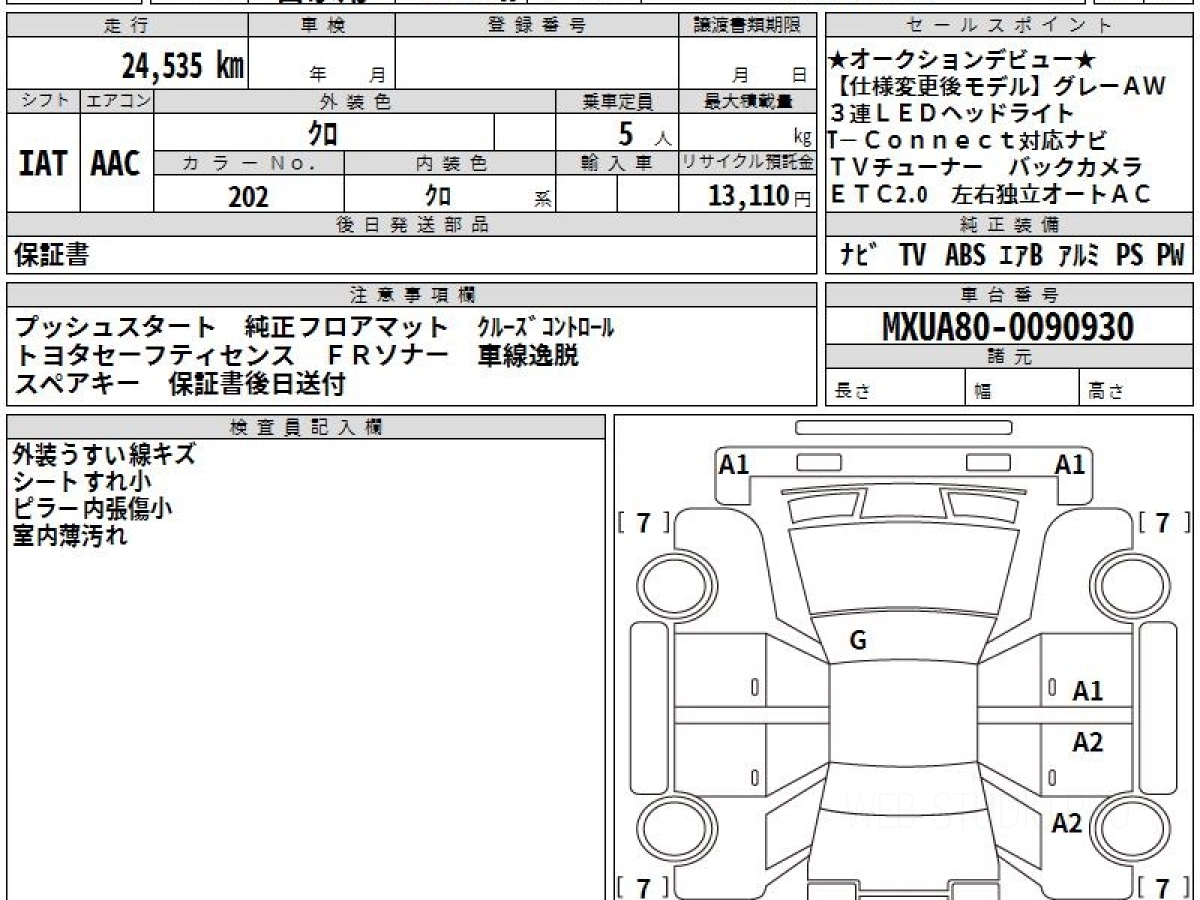Screen dimensions: 1200x900
Task: Select the 外装色 header
Action: pyautogui.click(x=355, y=101)
